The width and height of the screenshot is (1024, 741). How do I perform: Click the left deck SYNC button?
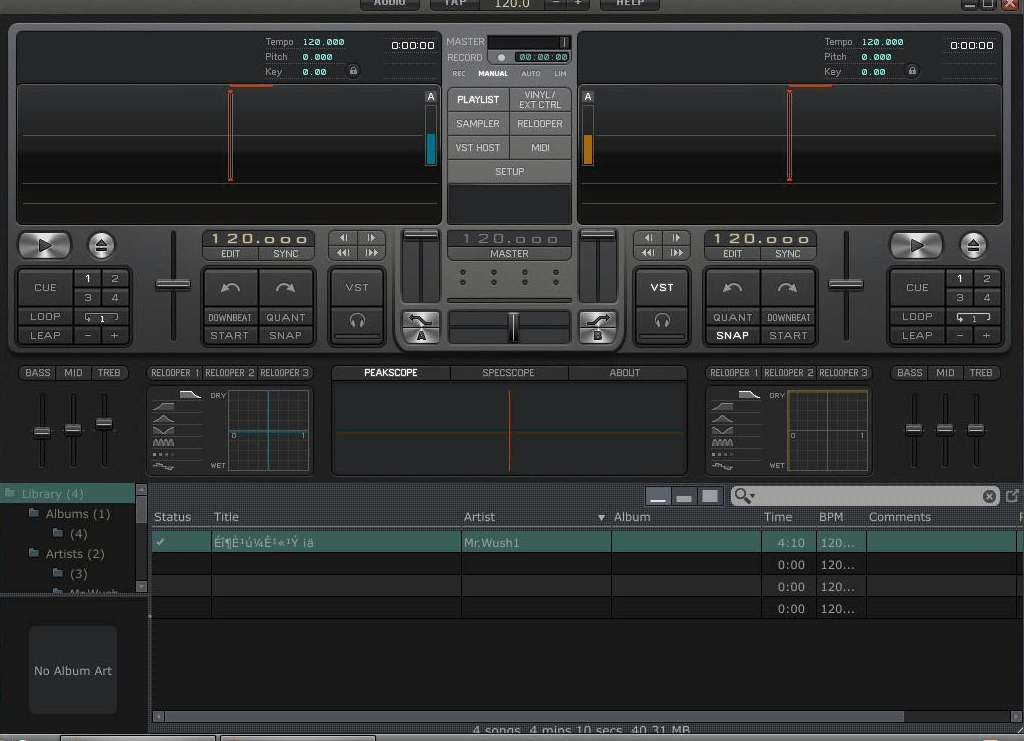(x=286, y=254)
